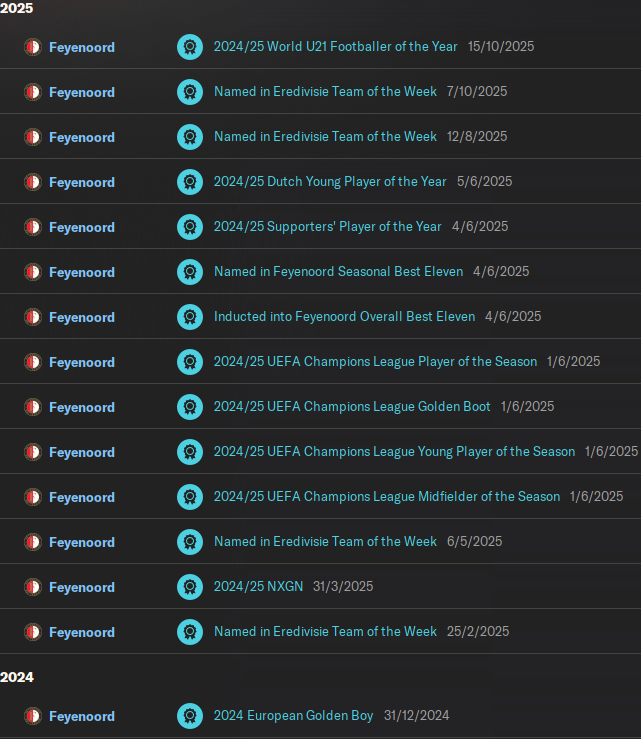Open Champions League Young Player of the Season link
Screen dimensions: 641x739
[x=394, y=452]
